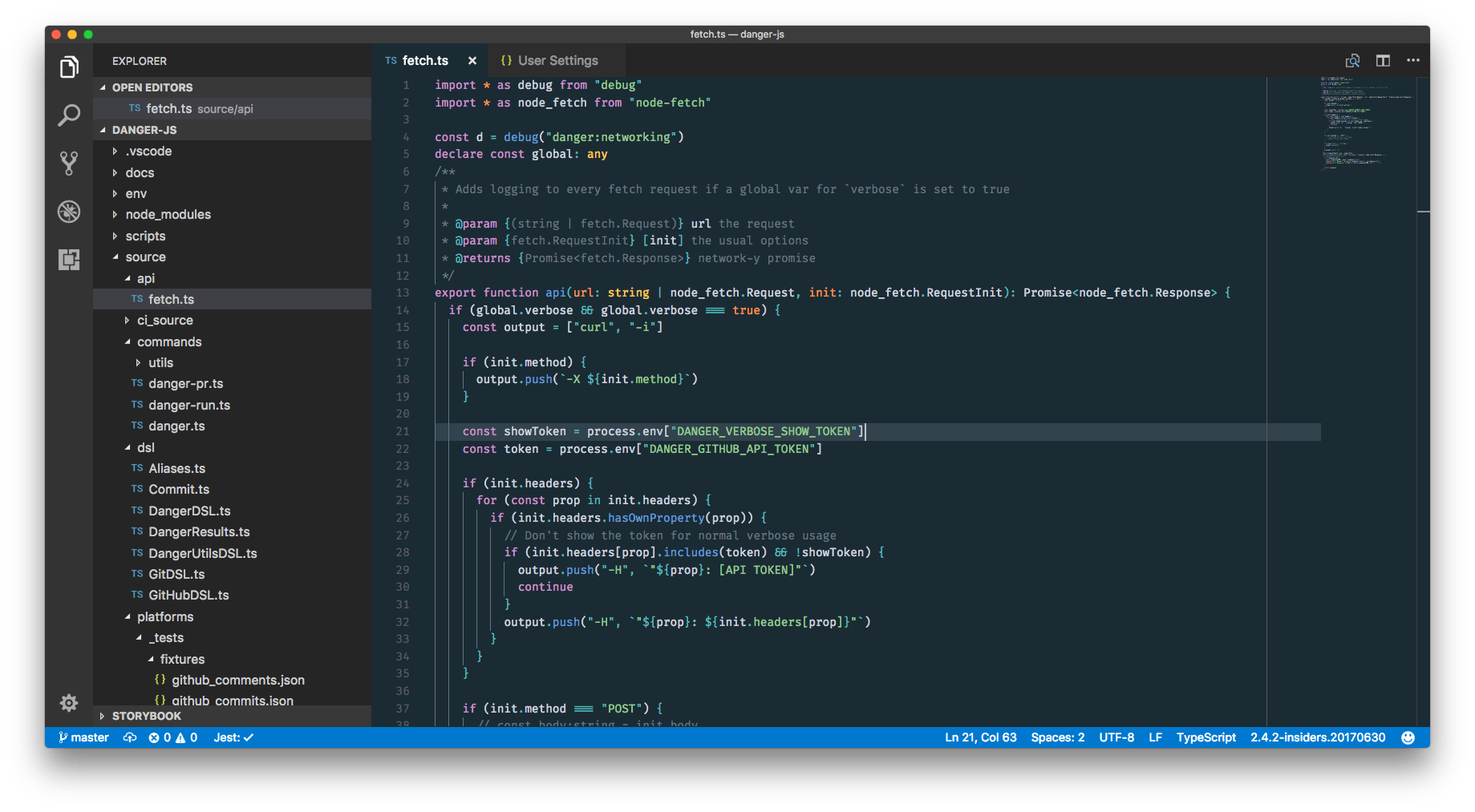
Task: Click the Jest checkmark status item
Action: click(x=232, y=737)
